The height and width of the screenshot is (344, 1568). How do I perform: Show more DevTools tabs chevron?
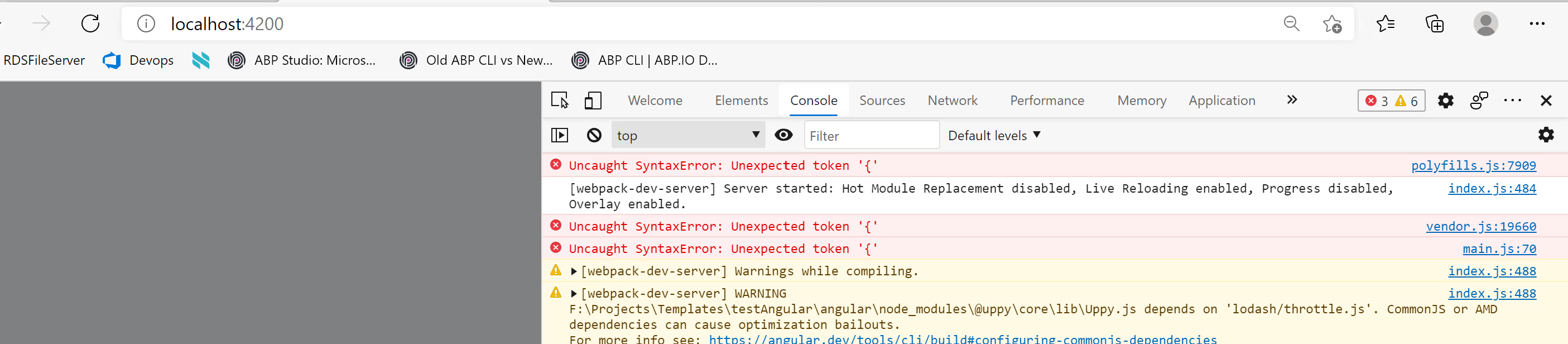click(x=1292, y=100)
